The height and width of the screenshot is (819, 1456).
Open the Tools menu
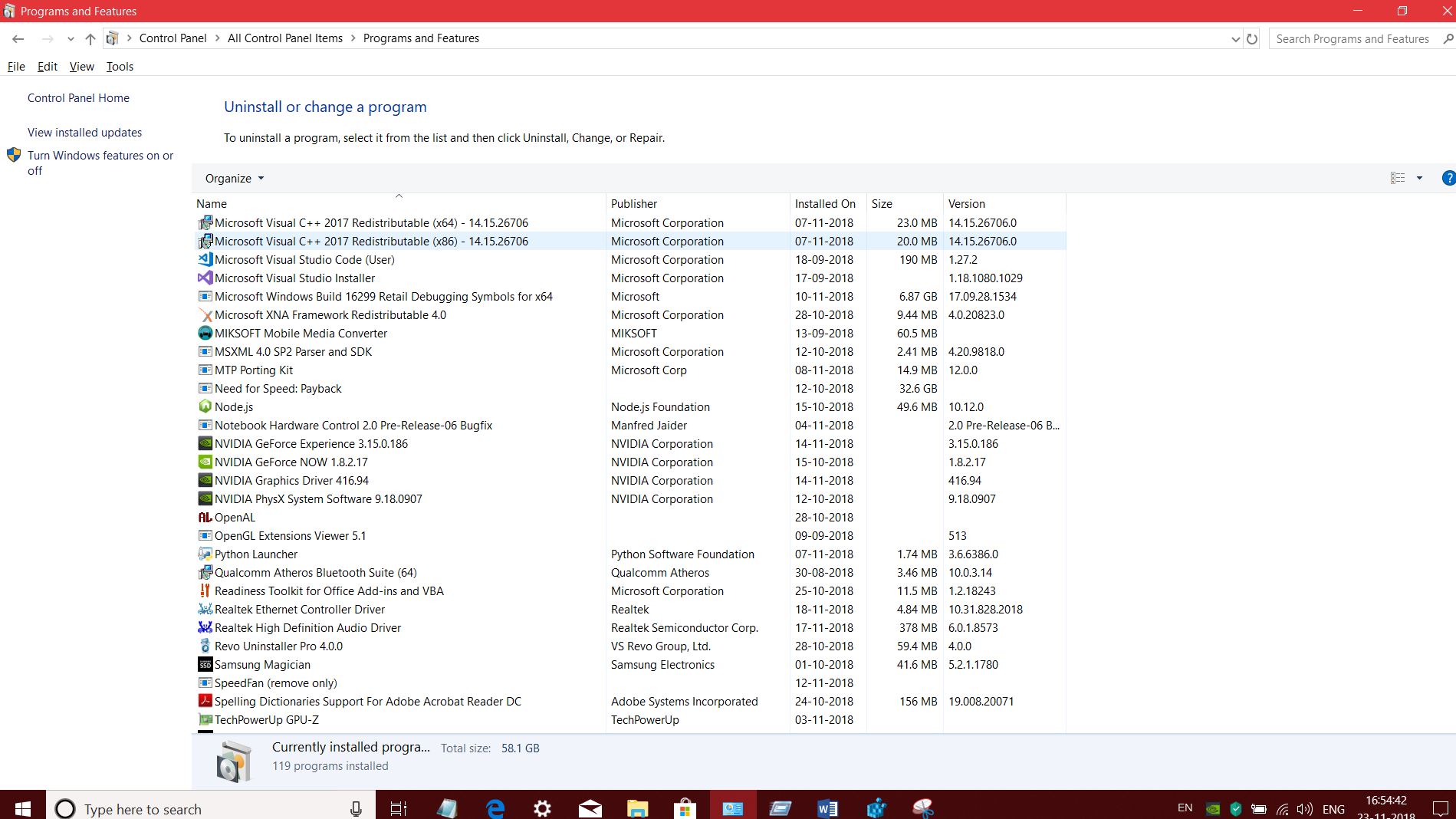pos(120,67)
